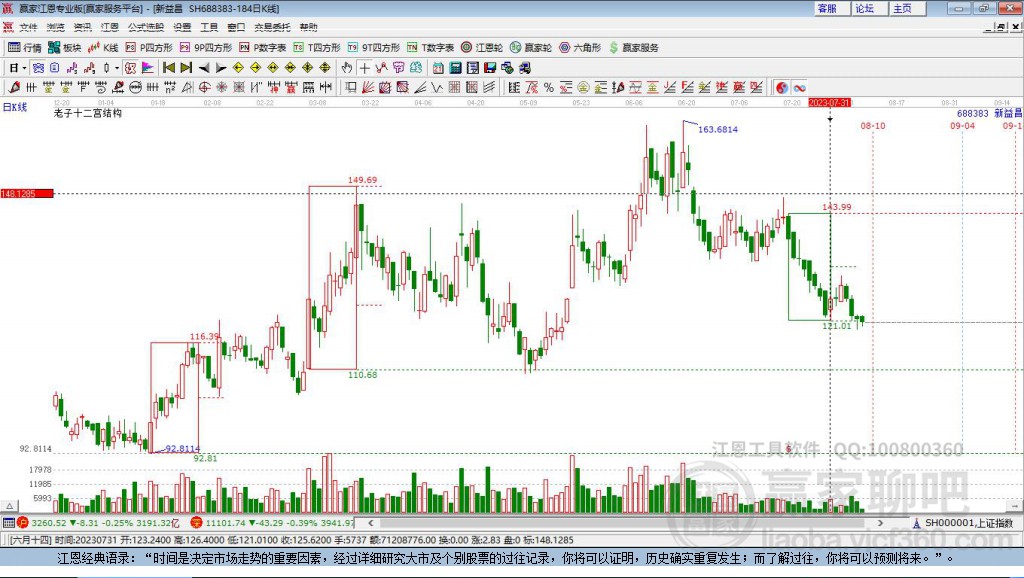Jump to the first bar icon
1024x578 pixels.
(168, 68)
